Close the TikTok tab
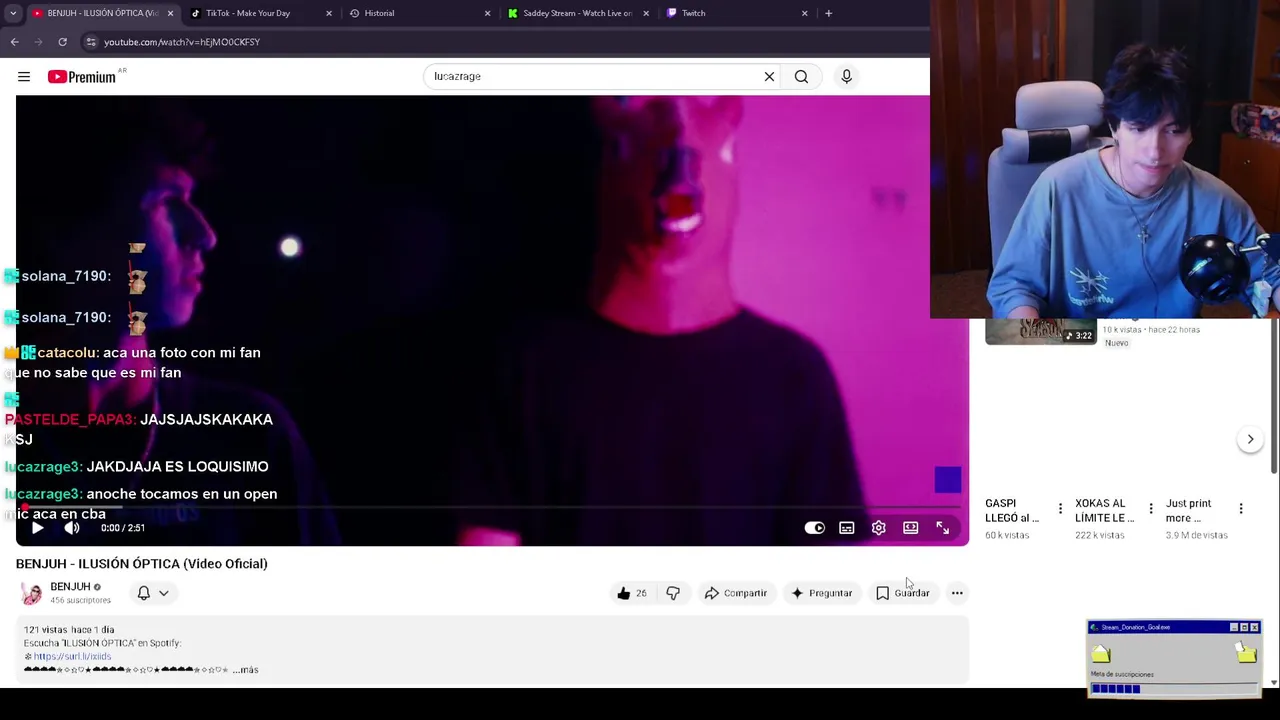The width and height of the screenshot is (1280, 720). tap(329, 13)
